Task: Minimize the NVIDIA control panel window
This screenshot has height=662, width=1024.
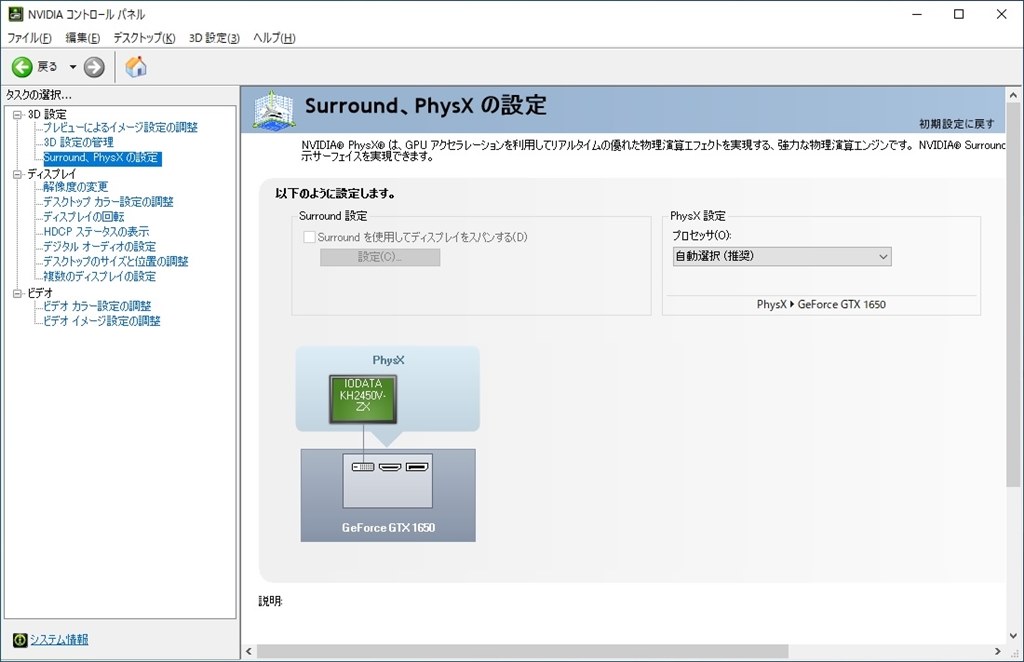Action: coord(917,14)
